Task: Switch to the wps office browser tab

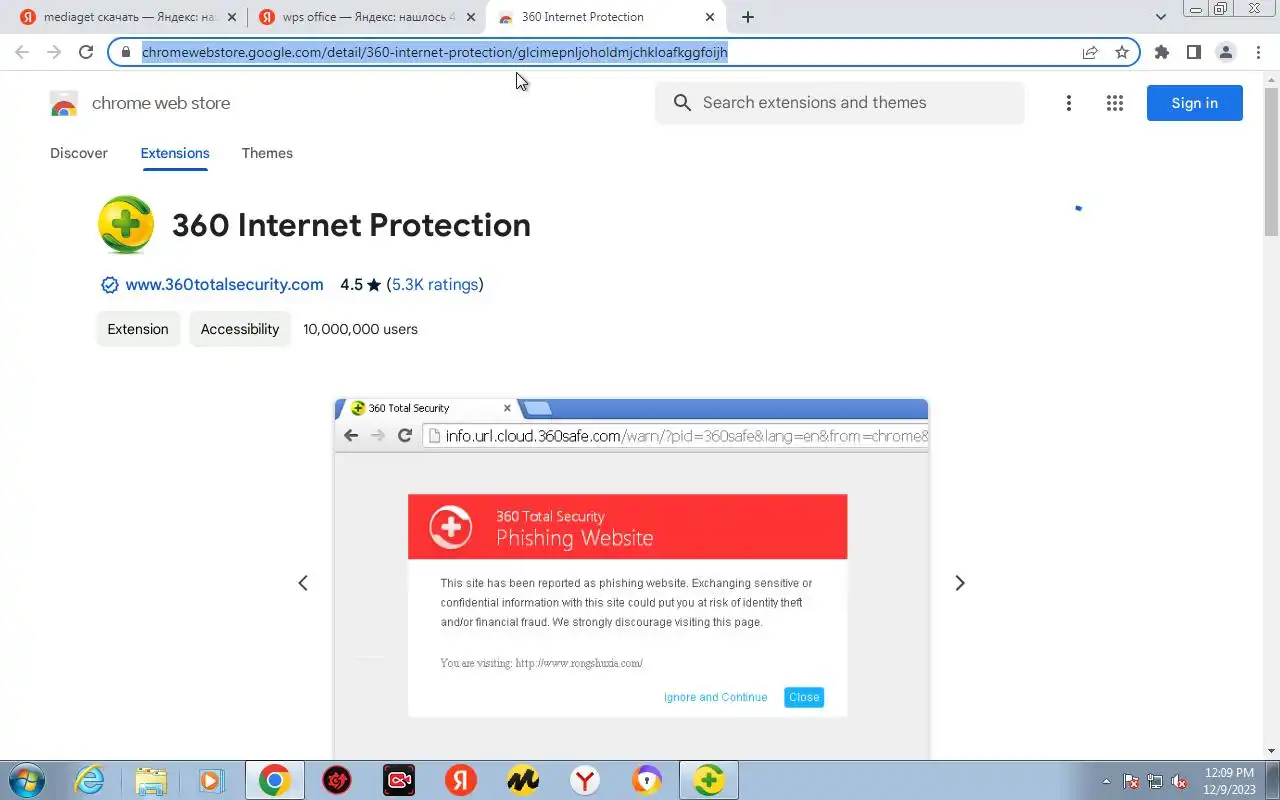Action: (366, 17)
